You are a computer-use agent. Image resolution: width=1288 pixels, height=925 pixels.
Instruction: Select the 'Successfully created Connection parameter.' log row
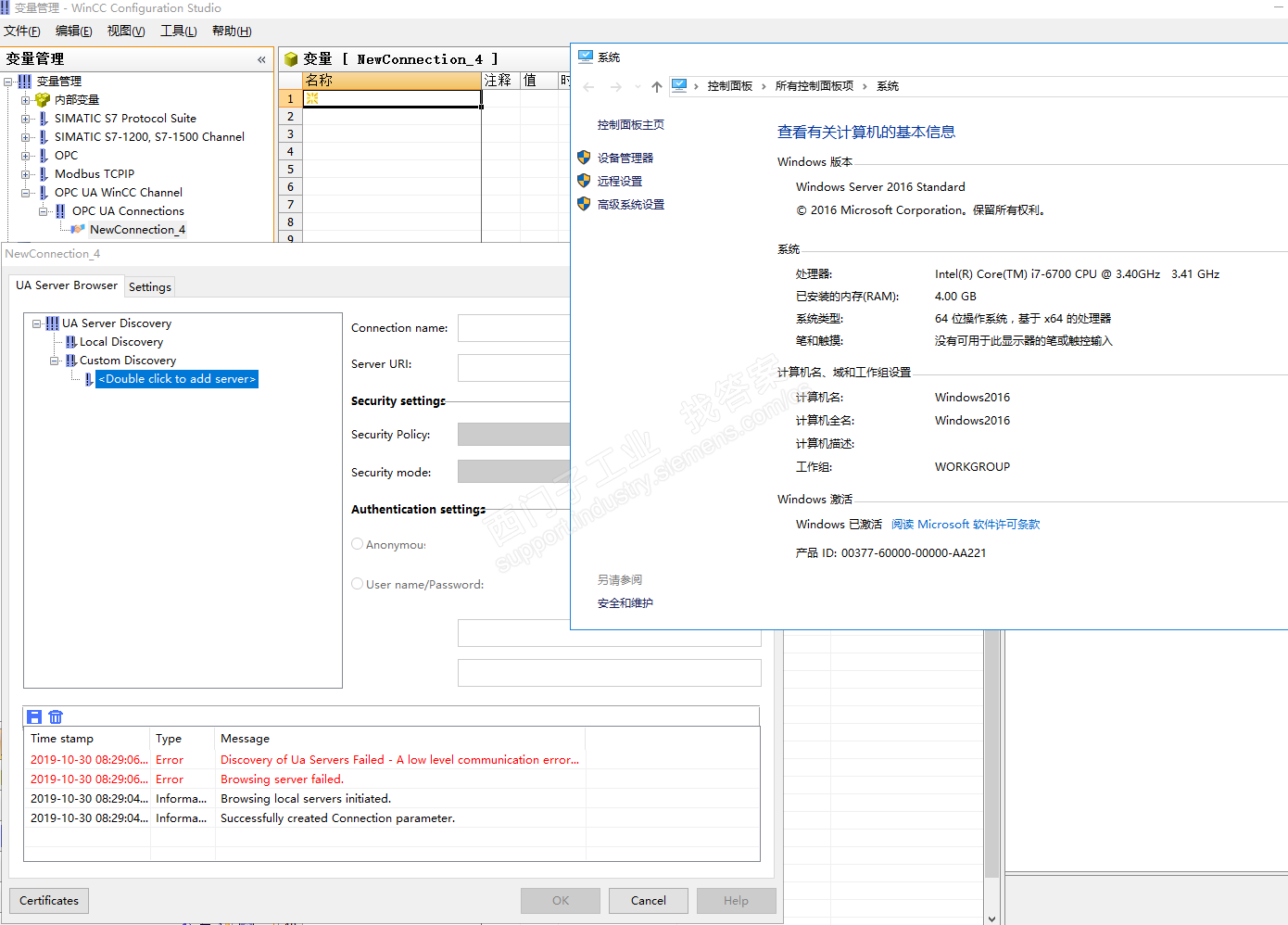pos(391,818)
